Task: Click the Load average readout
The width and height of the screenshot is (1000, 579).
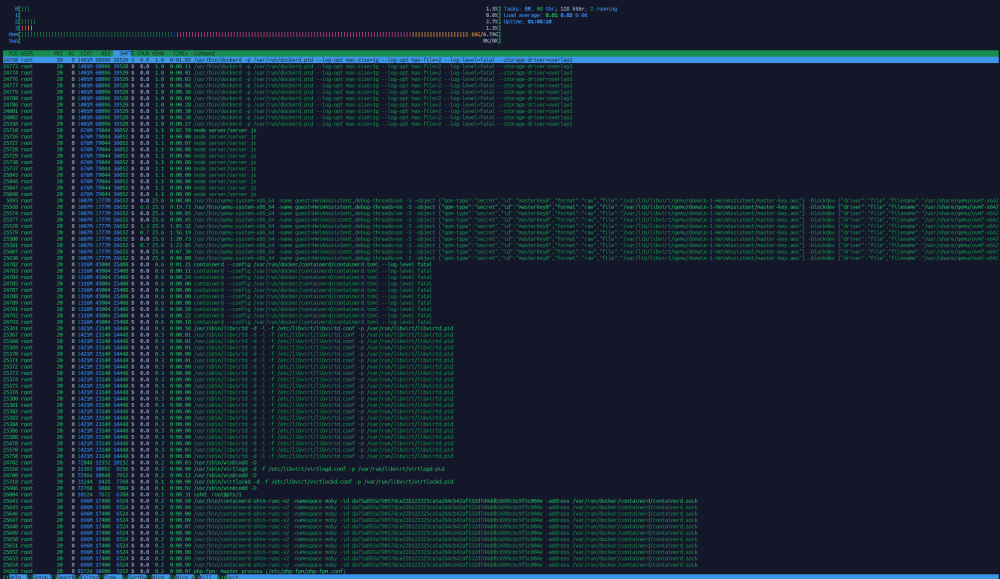Action: point(545,15)
